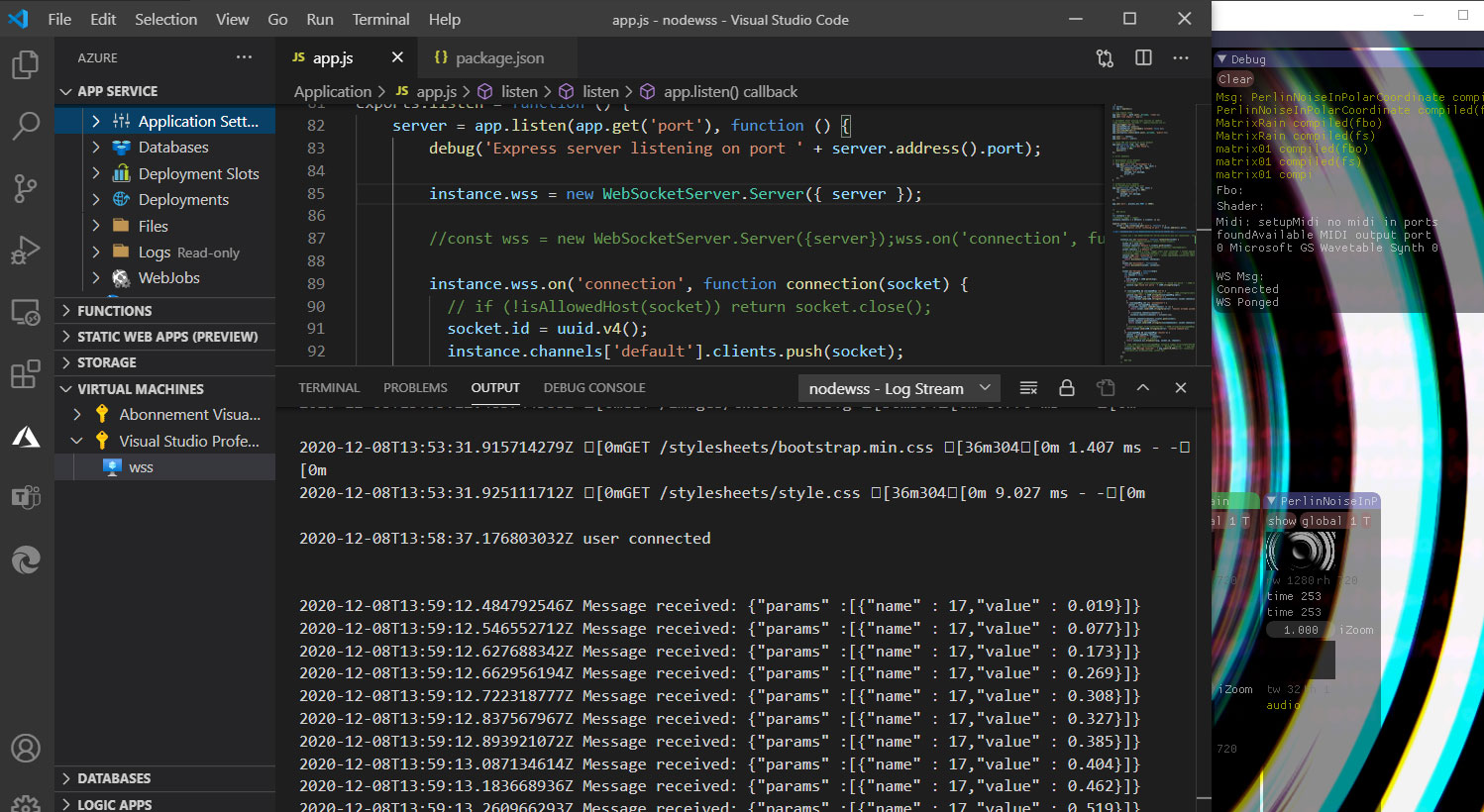Viewport: 1484px width, 812px height.
Task: Open the Remote Explorer icon
Action: (x=25, y=311)
